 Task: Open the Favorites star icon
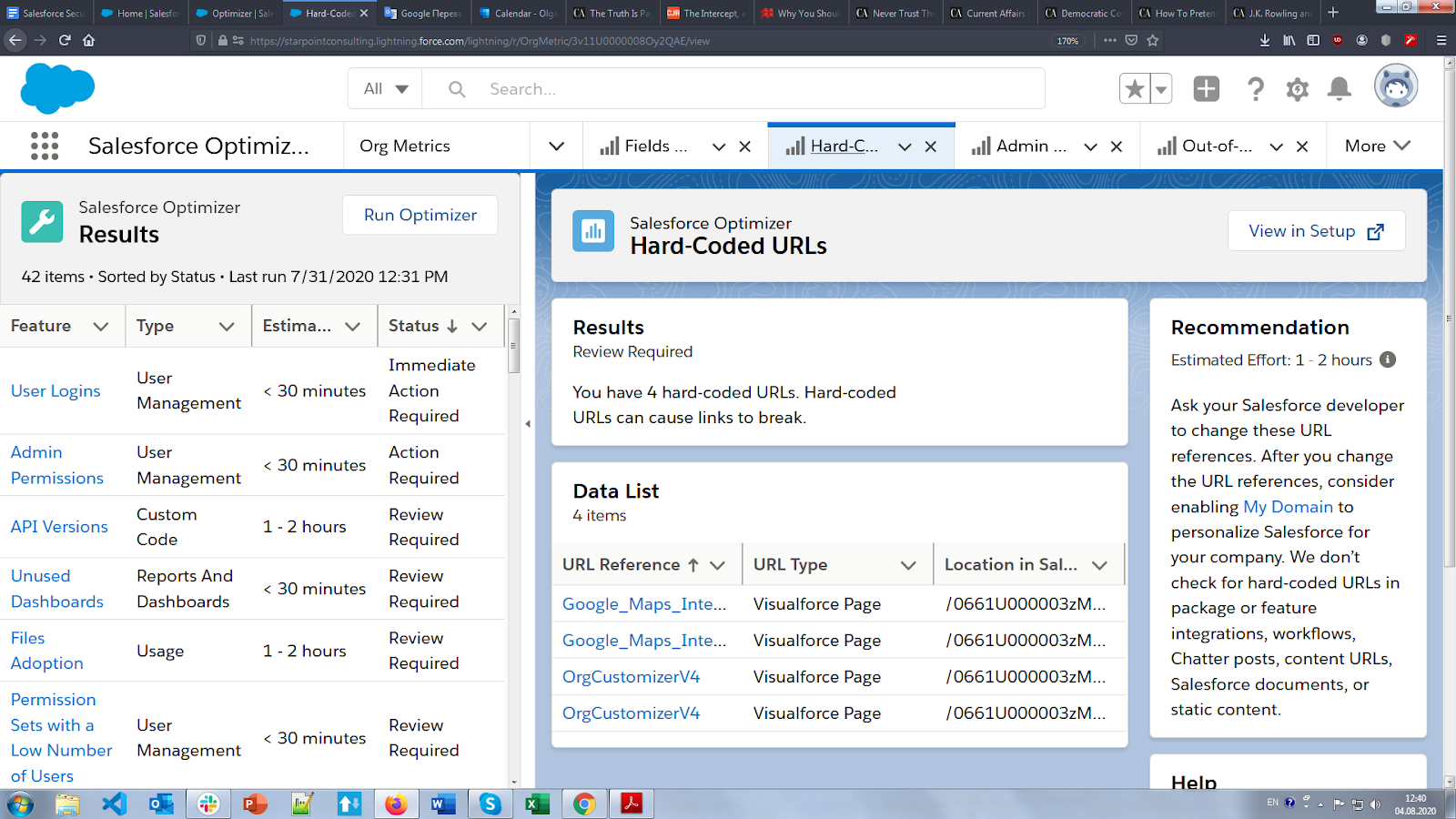tap(1135, 88)
